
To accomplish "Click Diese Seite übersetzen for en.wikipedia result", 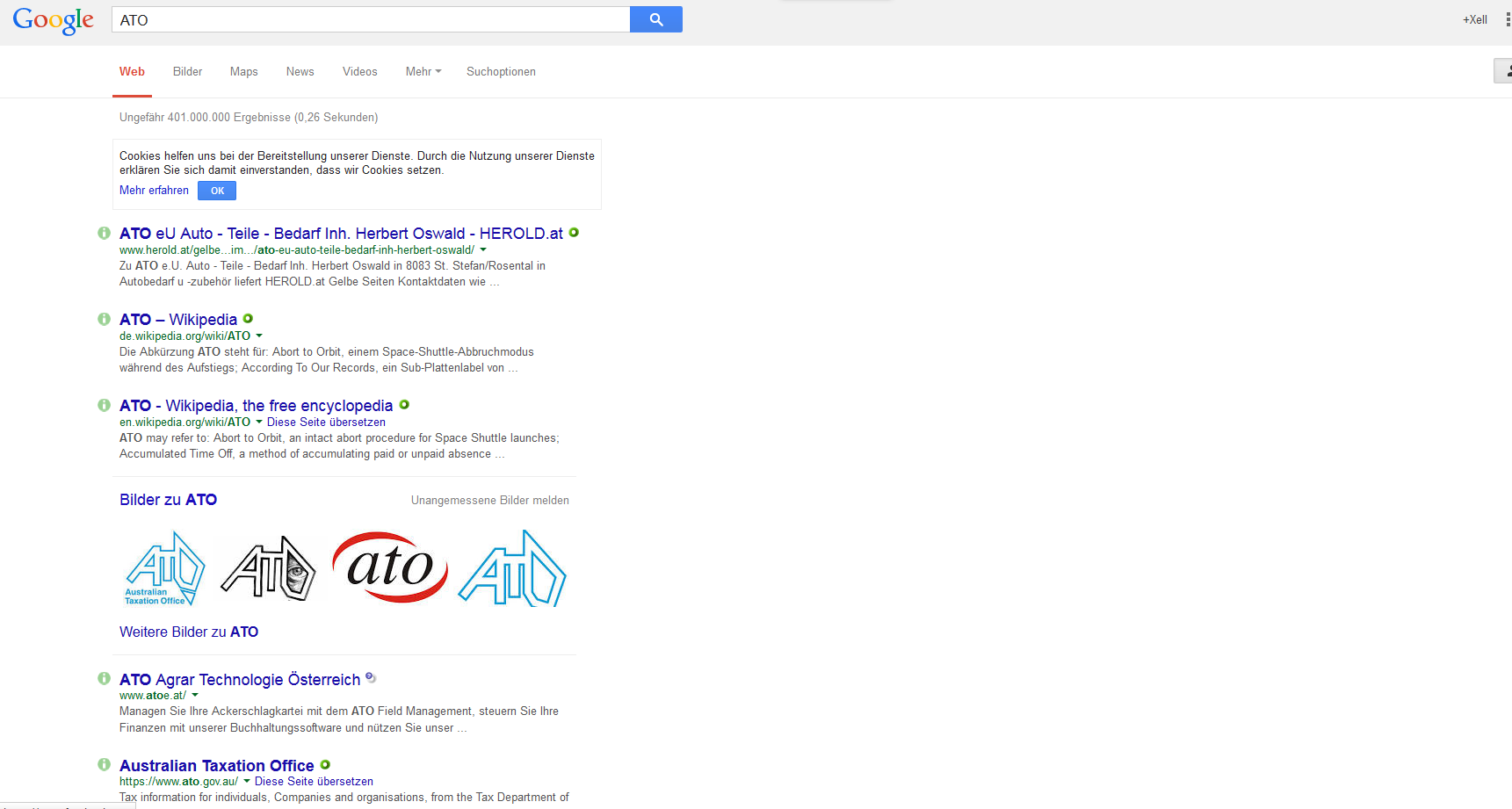I will (326, 423).
